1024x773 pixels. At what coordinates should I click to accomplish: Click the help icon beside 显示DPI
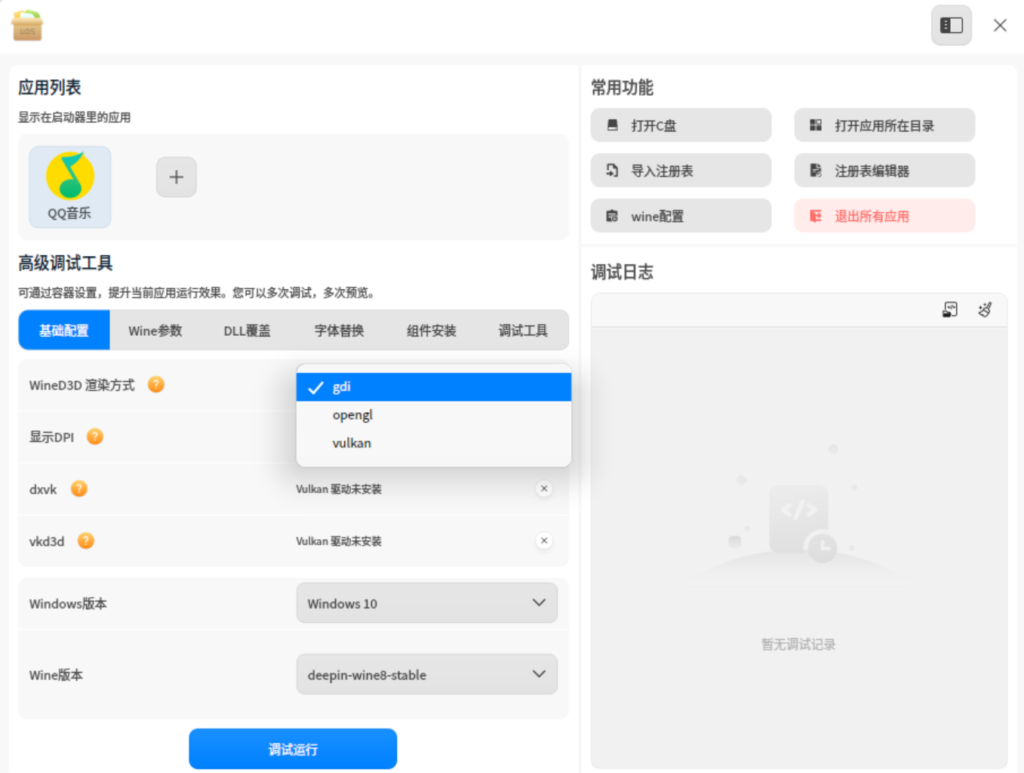(95, 436)
